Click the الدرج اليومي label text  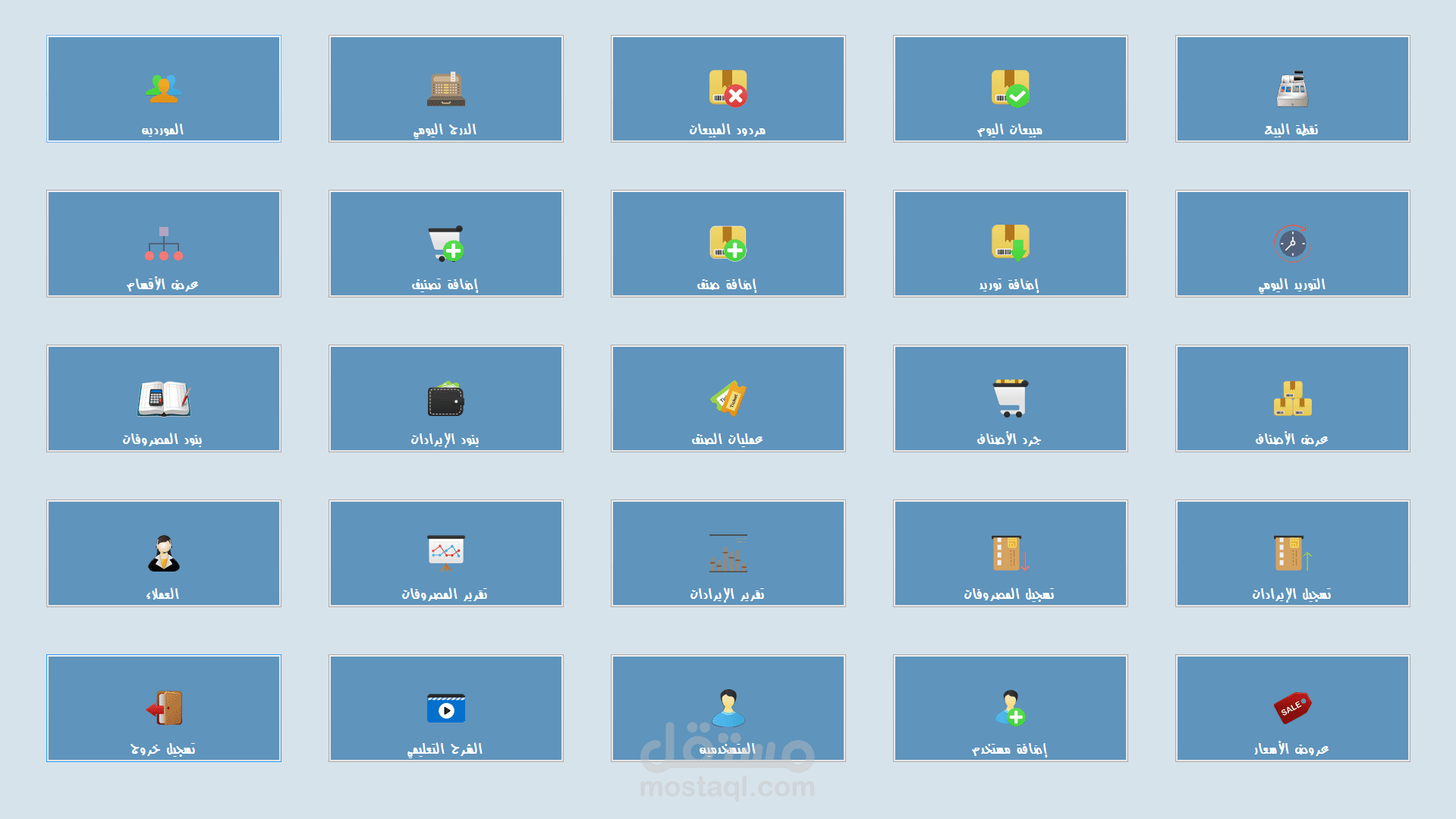[445, 130]
